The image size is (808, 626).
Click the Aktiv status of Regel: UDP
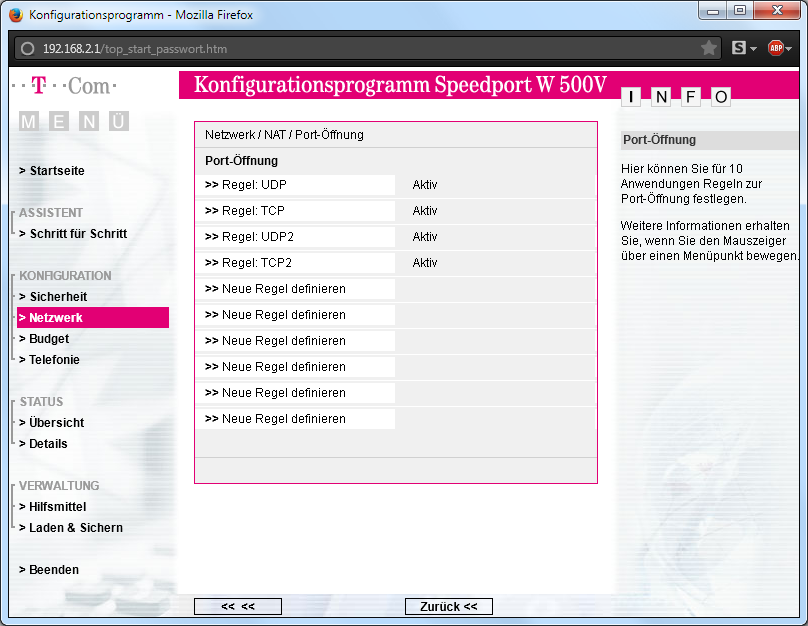pos(425,185)
